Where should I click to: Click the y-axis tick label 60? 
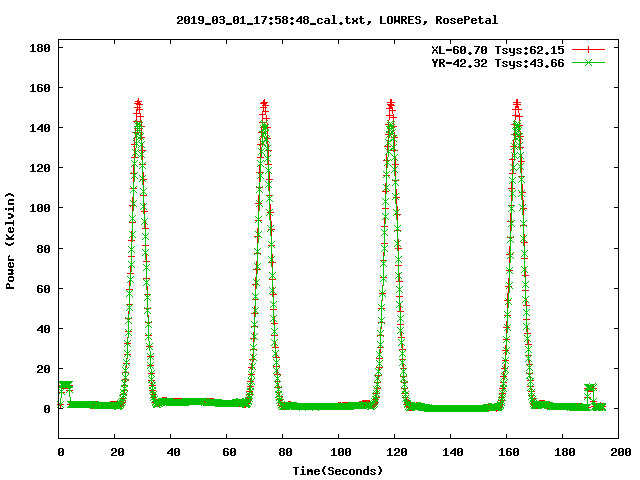click(43, 289)
